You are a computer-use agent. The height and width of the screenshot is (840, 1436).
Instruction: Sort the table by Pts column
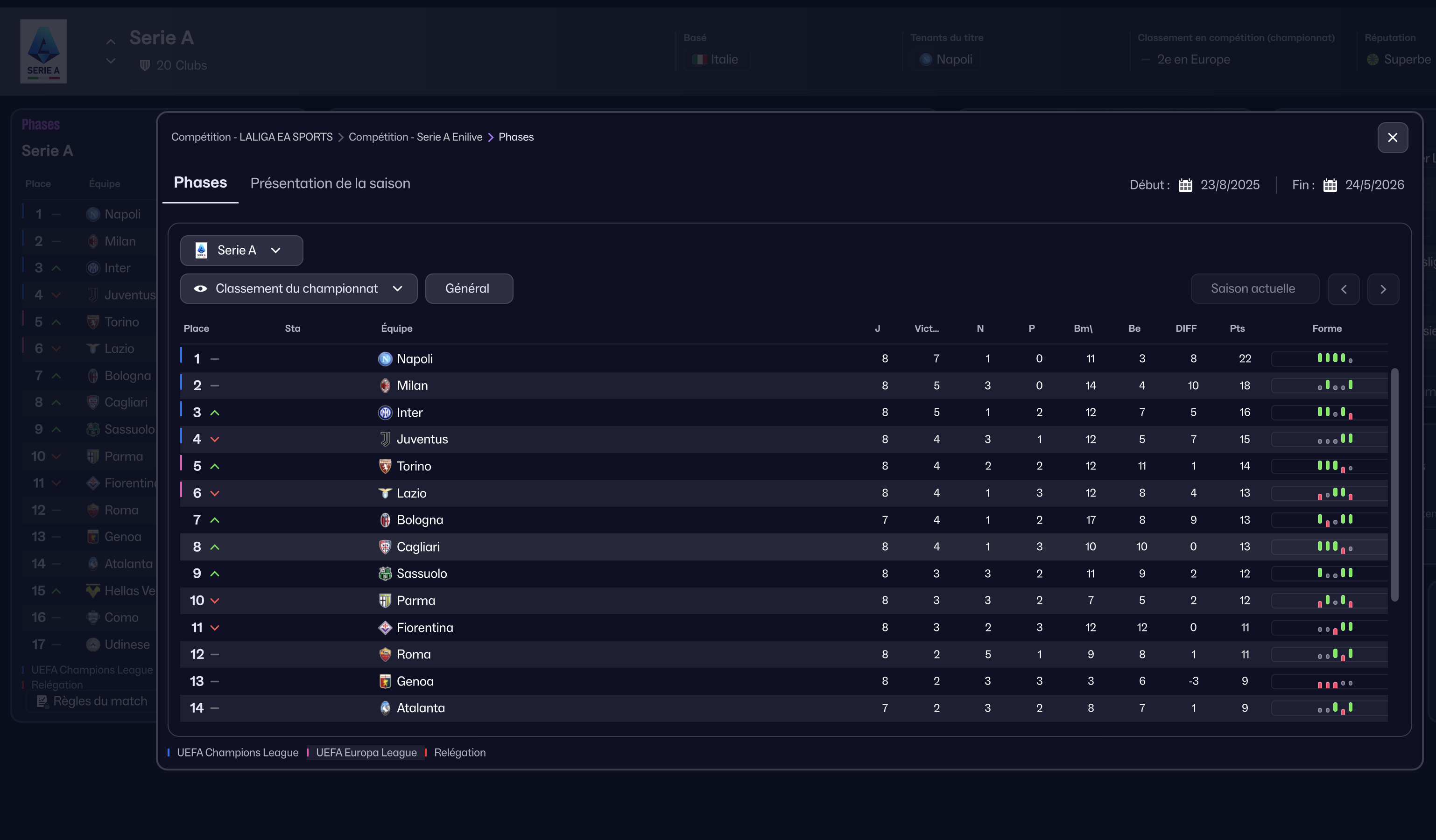pos(1237,329)
